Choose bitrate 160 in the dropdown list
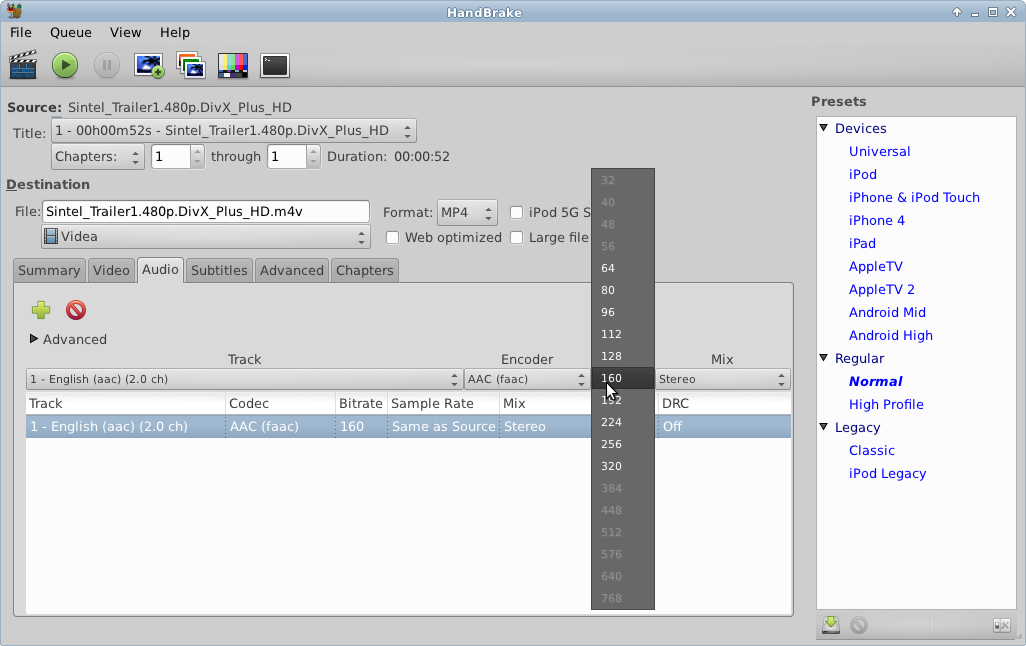1026x646 pixels. [623, 378]
